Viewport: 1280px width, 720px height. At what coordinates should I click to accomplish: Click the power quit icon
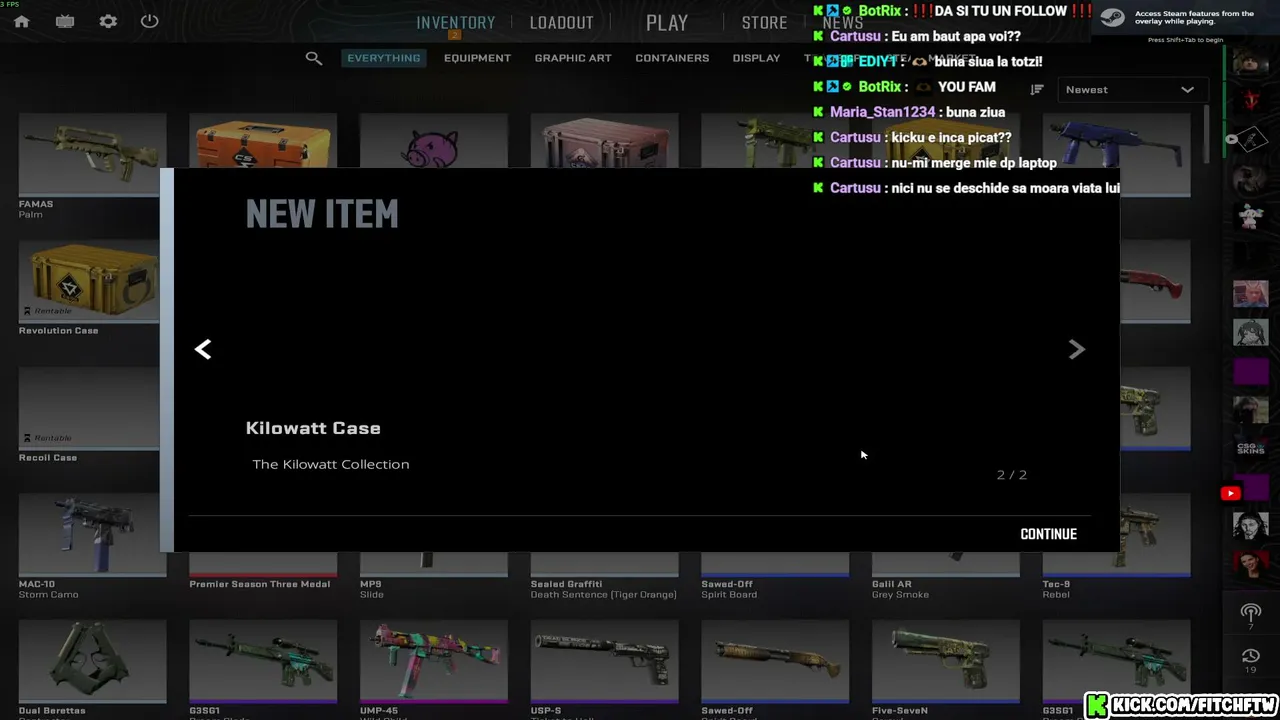pos(150,21)
